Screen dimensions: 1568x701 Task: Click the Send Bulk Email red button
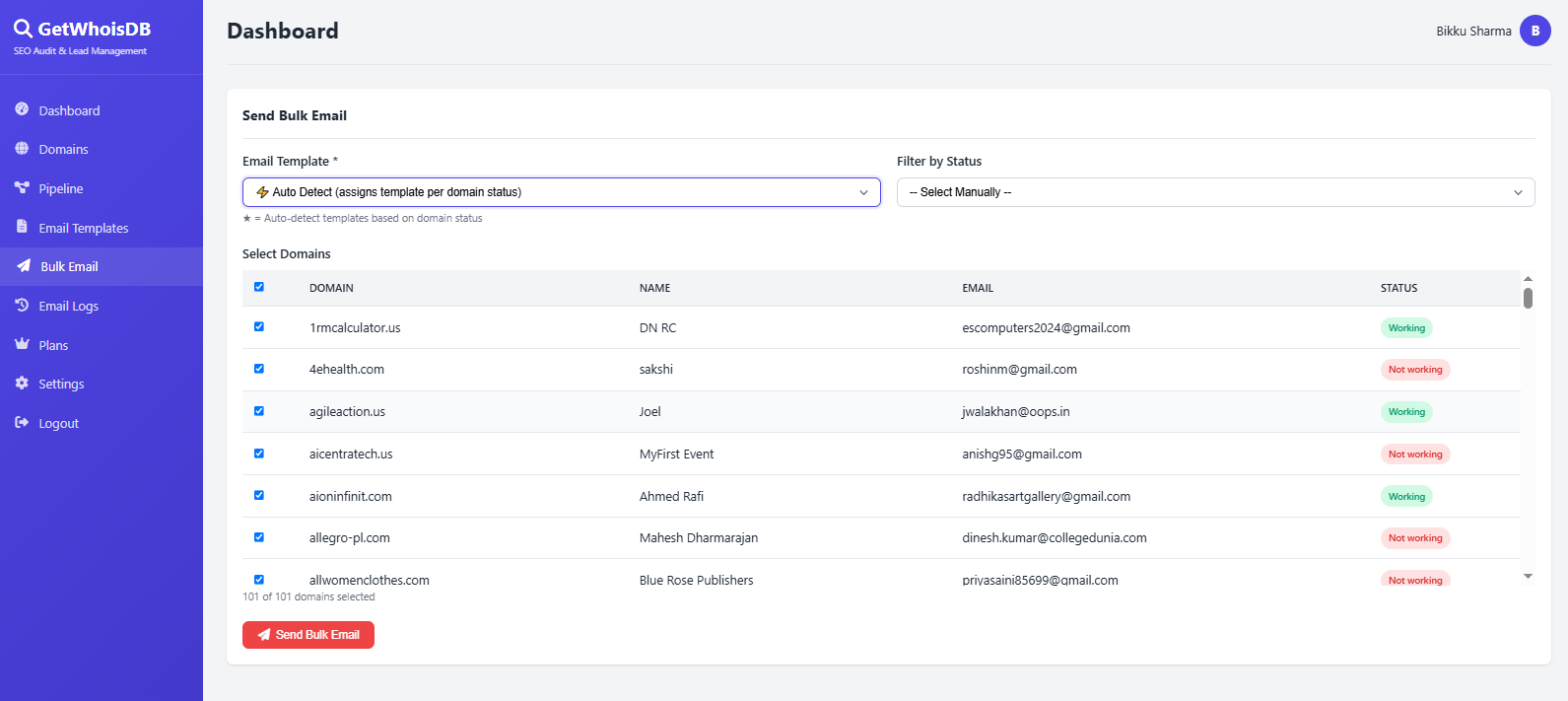pyautogui.click(x=308, y=635)
